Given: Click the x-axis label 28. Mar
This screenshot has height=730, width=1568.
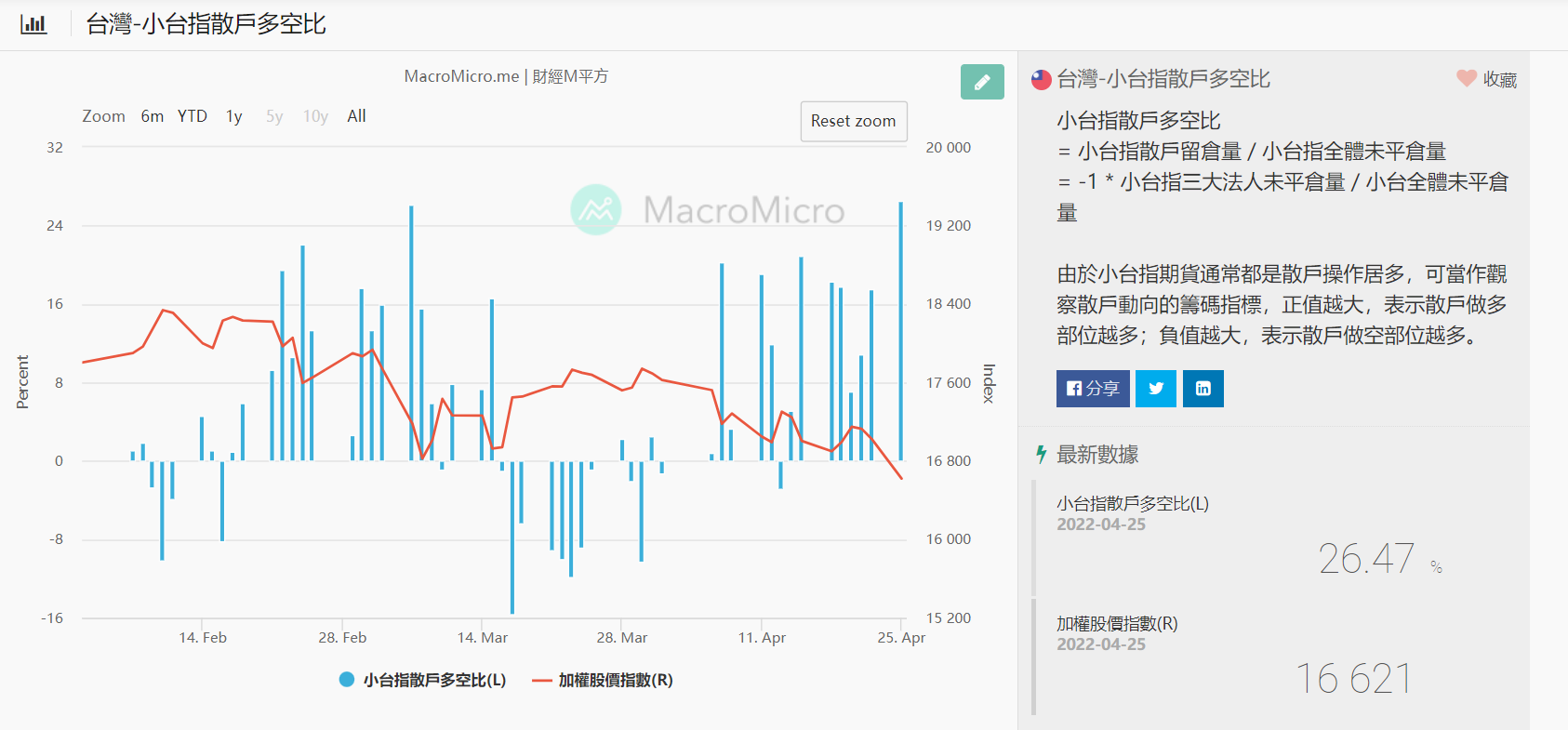Looking at the screenshot, I should (x=622, y=638).
